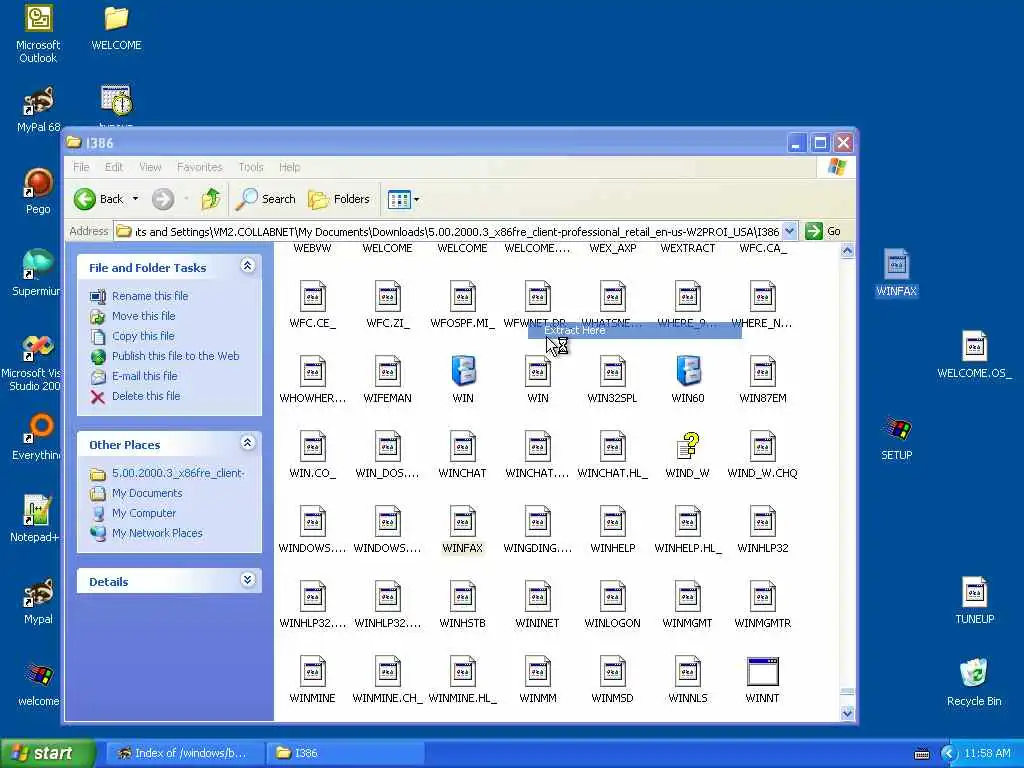1024x768 pixels.
Task: Open the Search pane in Explorer toolbar
Action: tap(266, 199)
